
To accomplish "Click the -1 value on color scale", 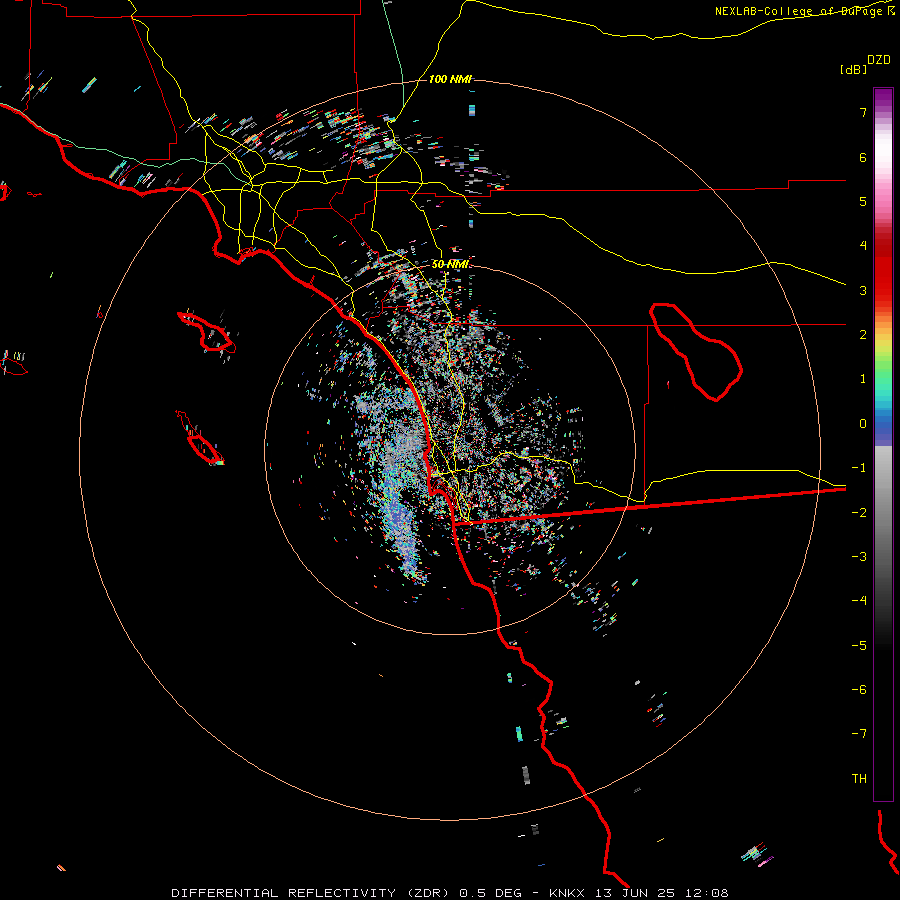I will (x=859, y=468).
